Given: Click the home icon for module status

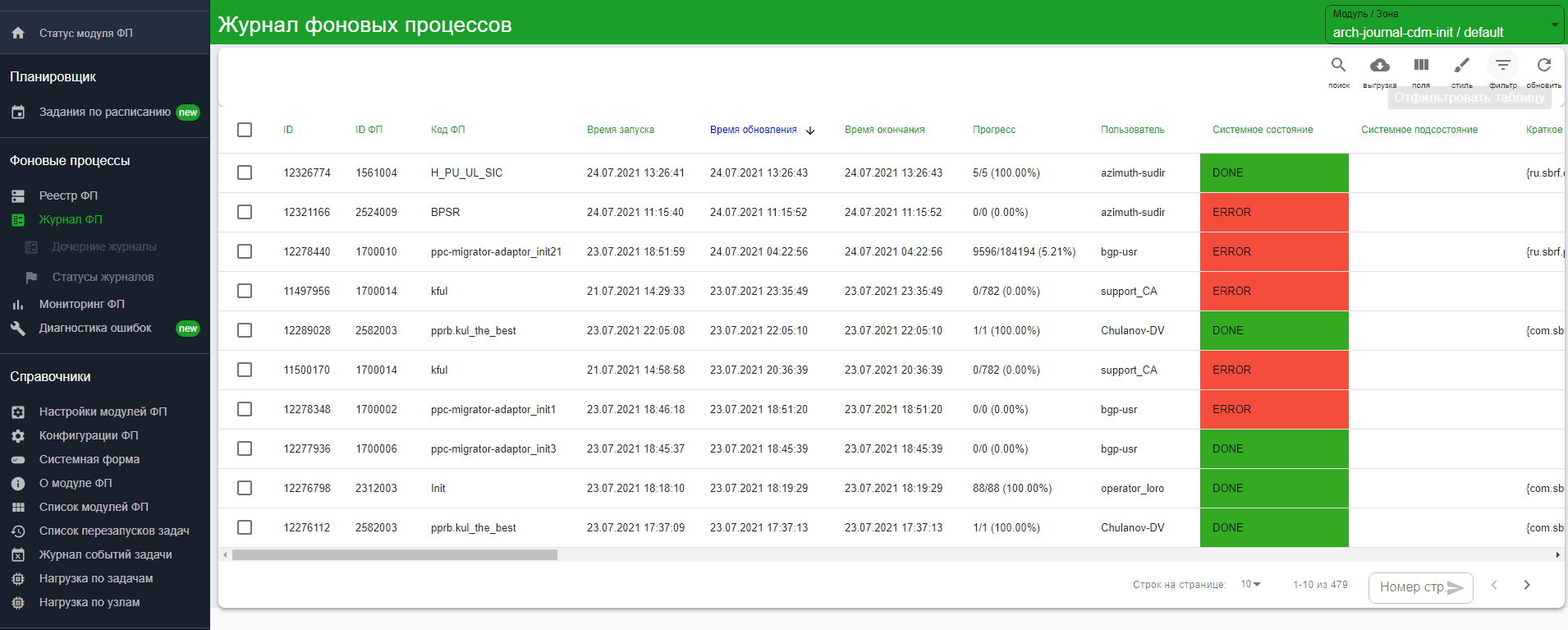Looking at the screenshot, I should click(18, 34).
